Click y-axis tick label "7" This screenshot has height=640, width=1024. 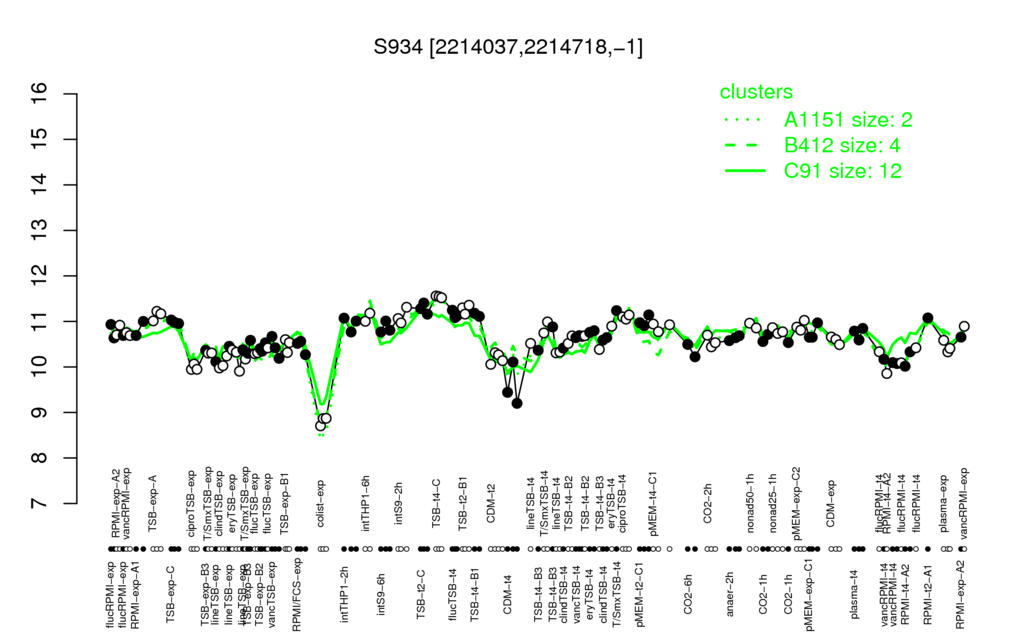point(40,504)
